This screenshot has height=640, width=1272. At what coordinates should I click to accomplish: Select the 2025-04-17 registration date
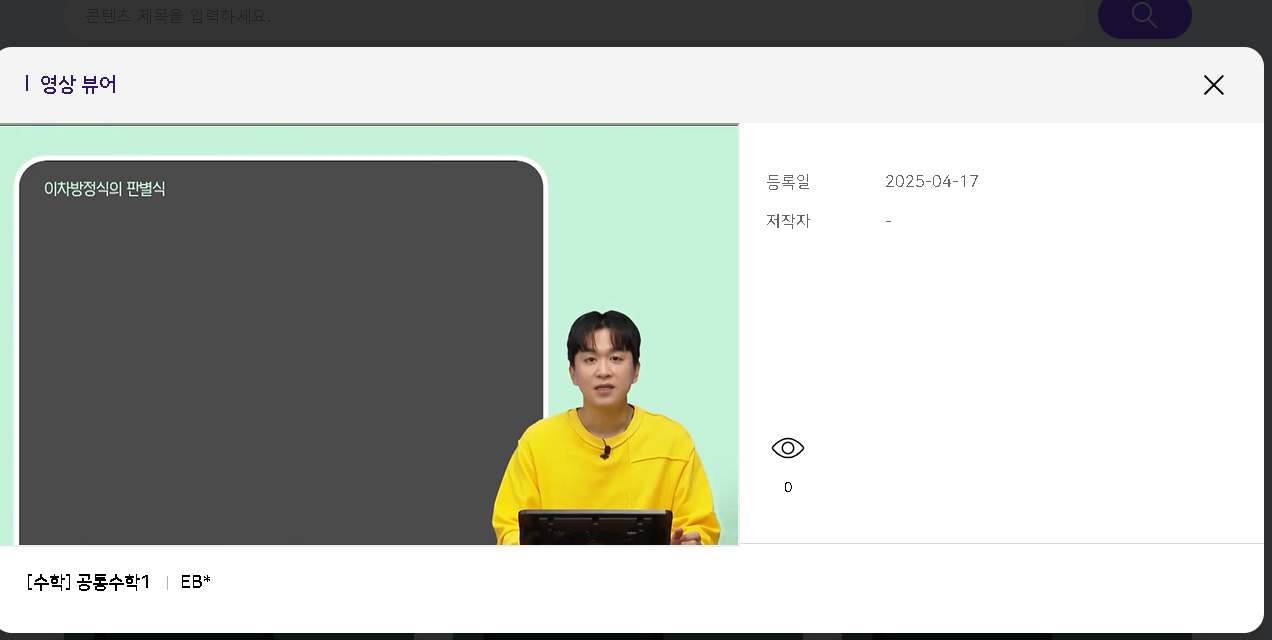932,182
